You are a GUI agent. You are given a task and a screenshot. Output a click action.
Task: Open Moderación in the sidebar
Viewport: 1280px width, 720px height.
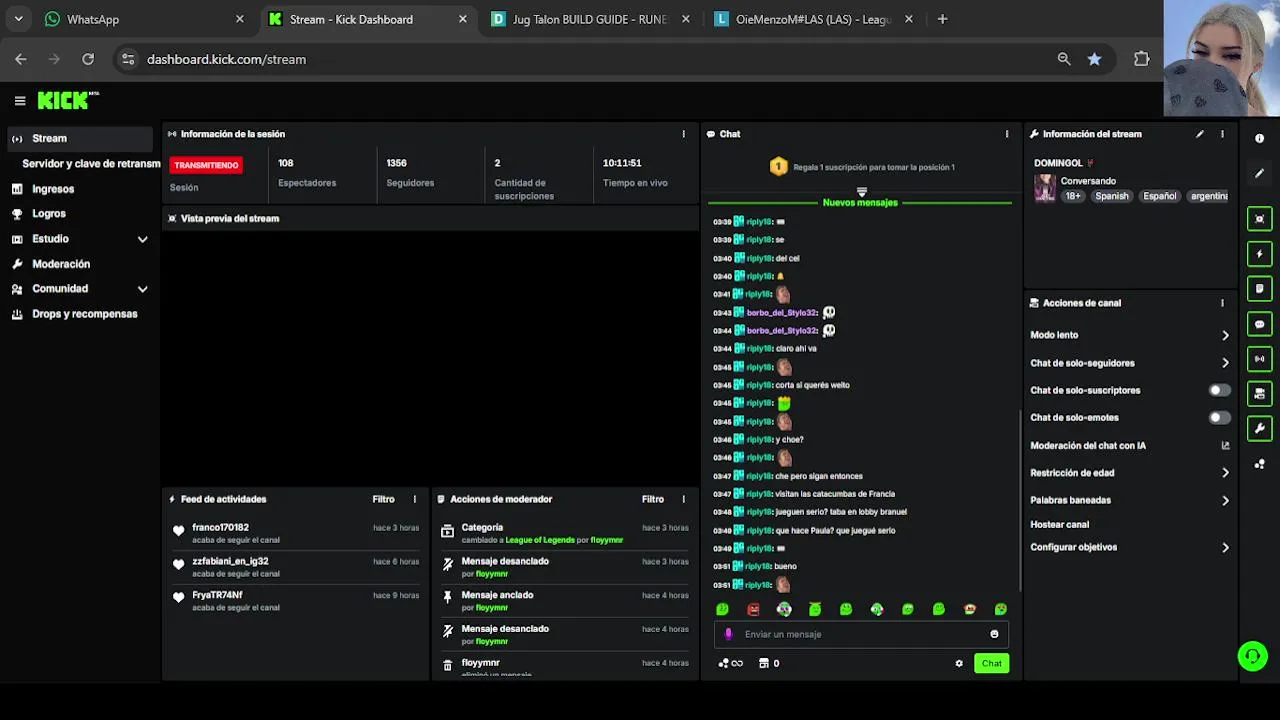(61, 264)
